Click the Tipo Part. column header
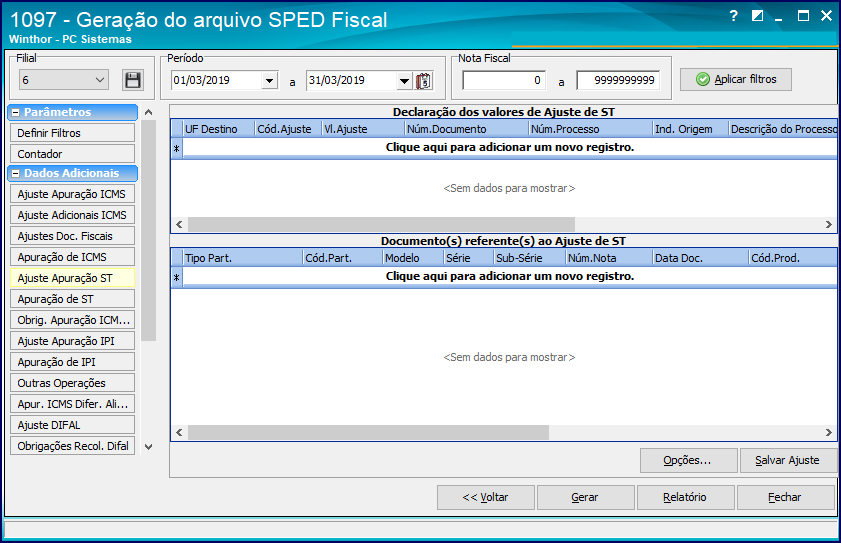The height and width of the screenshot is (543, 841). [x=243, y=258]
